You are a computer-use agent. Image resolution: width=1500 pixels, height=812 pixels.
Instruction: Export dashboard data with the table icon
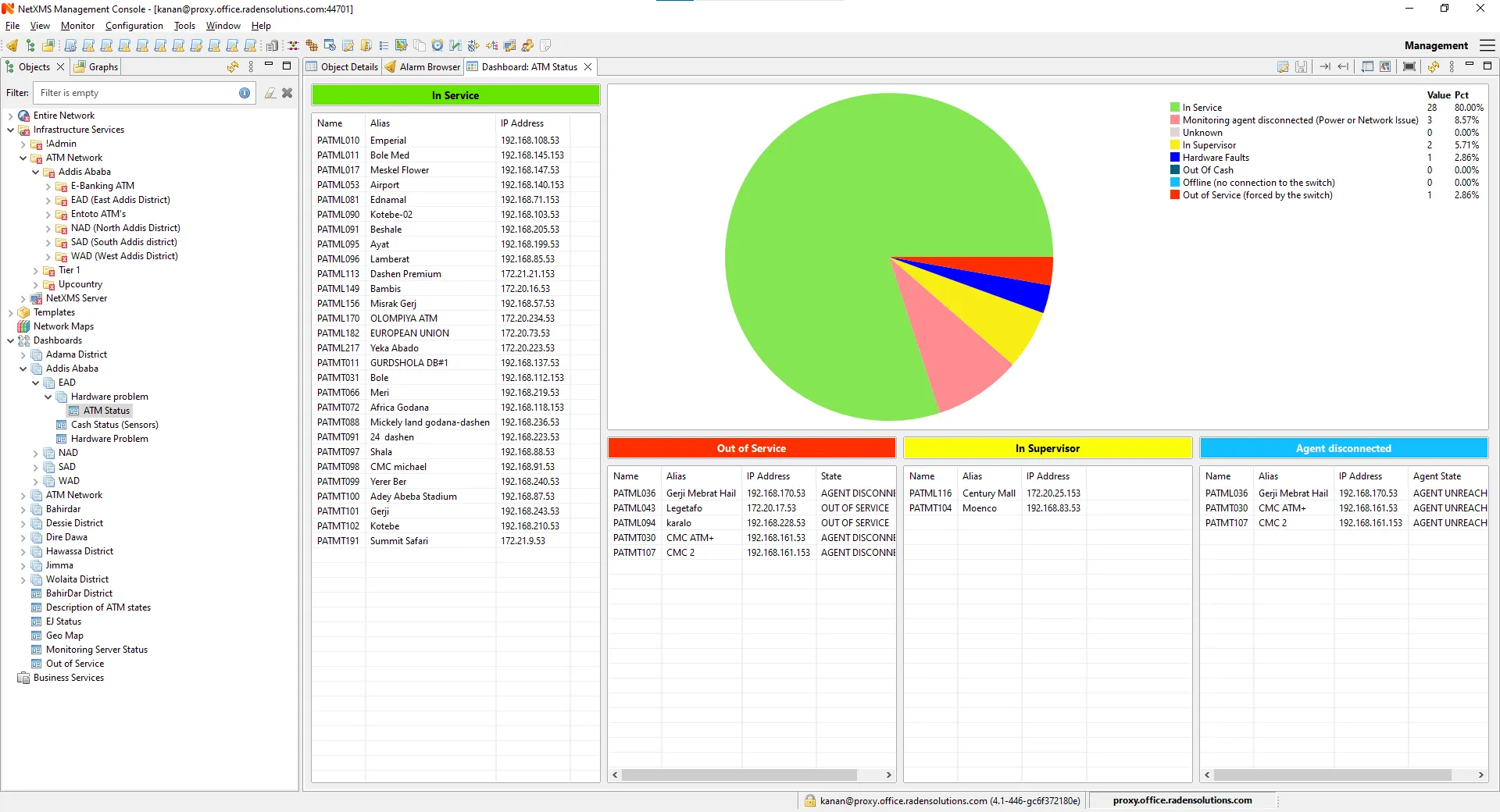[x=1367, y=66]
